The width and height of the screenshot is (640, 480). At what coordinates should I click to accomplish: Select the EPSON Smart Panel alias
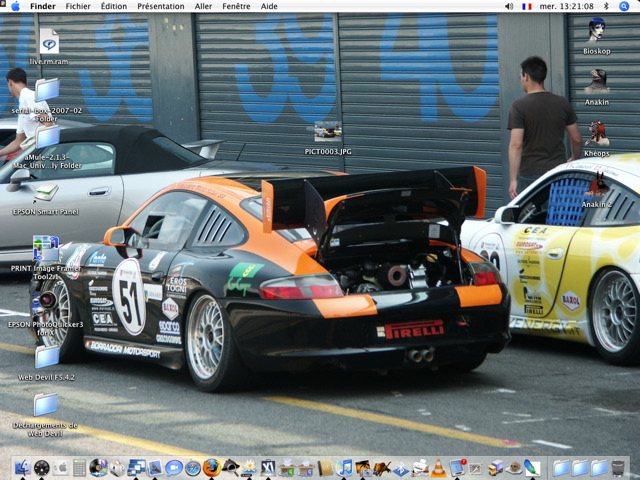[46, 193]
